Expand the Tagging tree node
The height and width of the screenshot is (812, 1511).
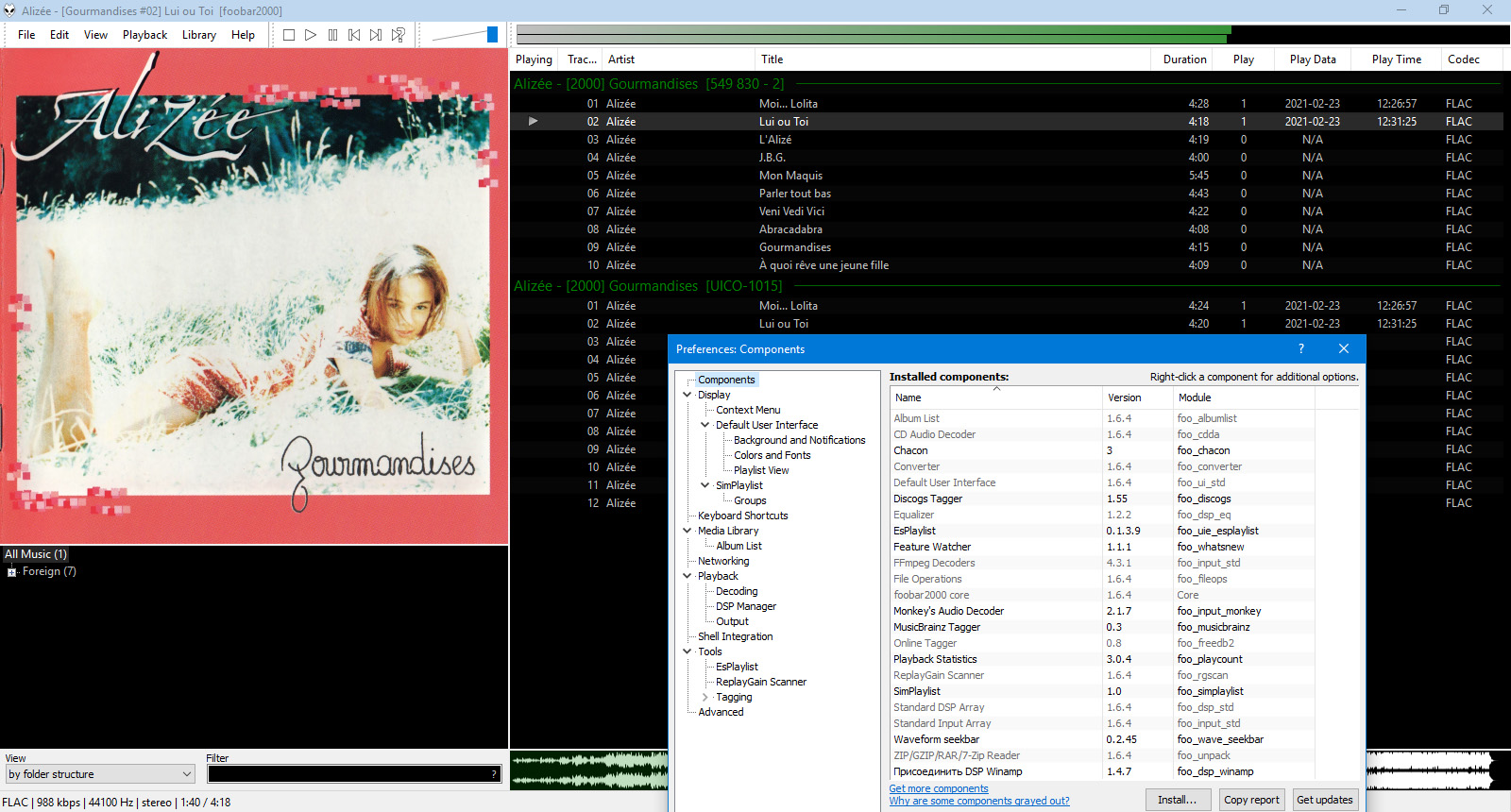click(705, 697)
